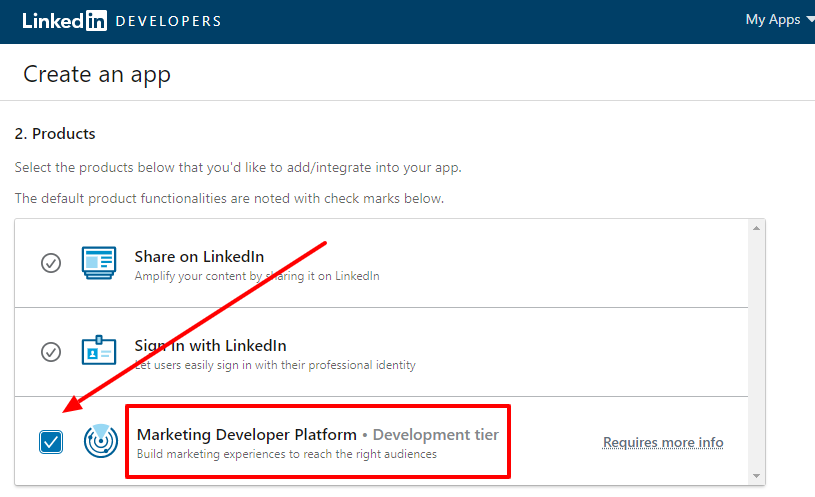The image size is (815, 497).
Task: Click the Create an app heading
Action: point(97,75)
